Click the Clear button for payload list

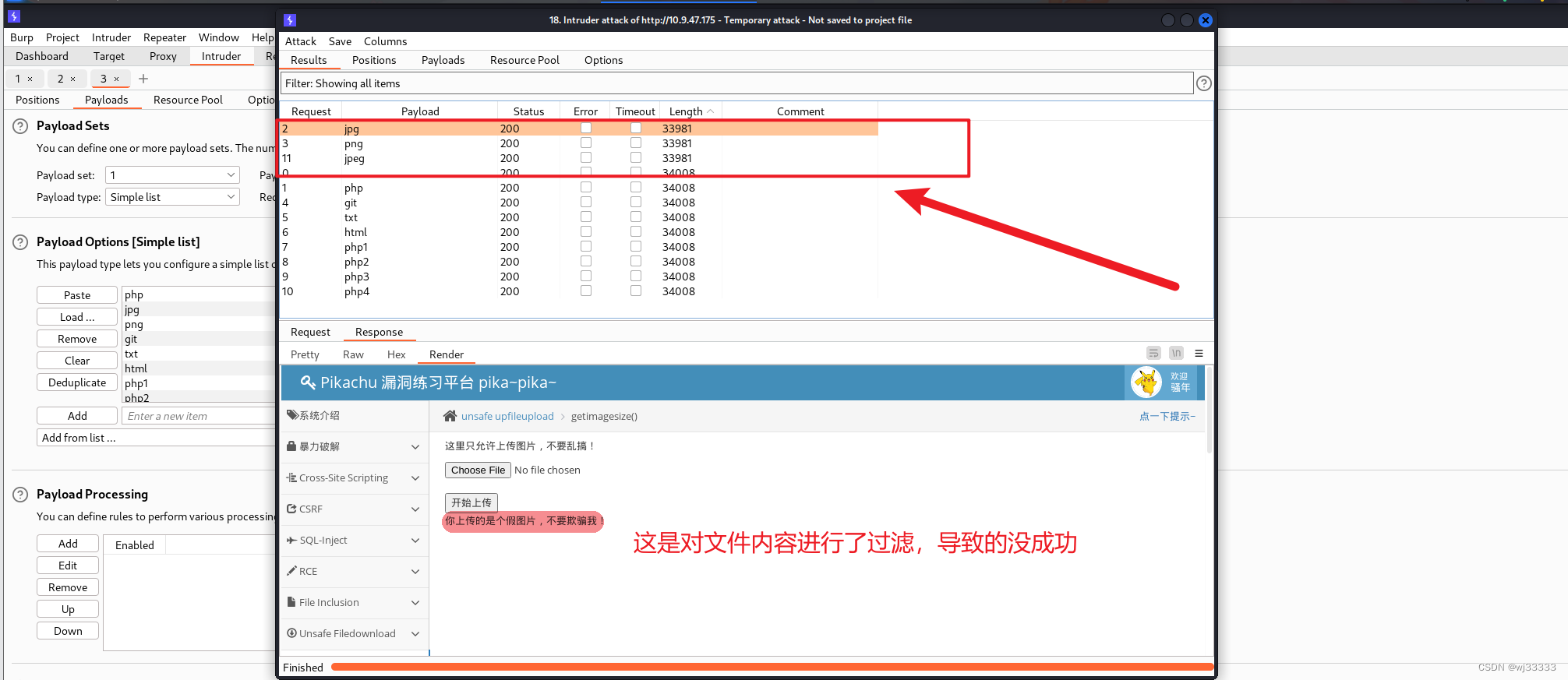pos(77,361)
